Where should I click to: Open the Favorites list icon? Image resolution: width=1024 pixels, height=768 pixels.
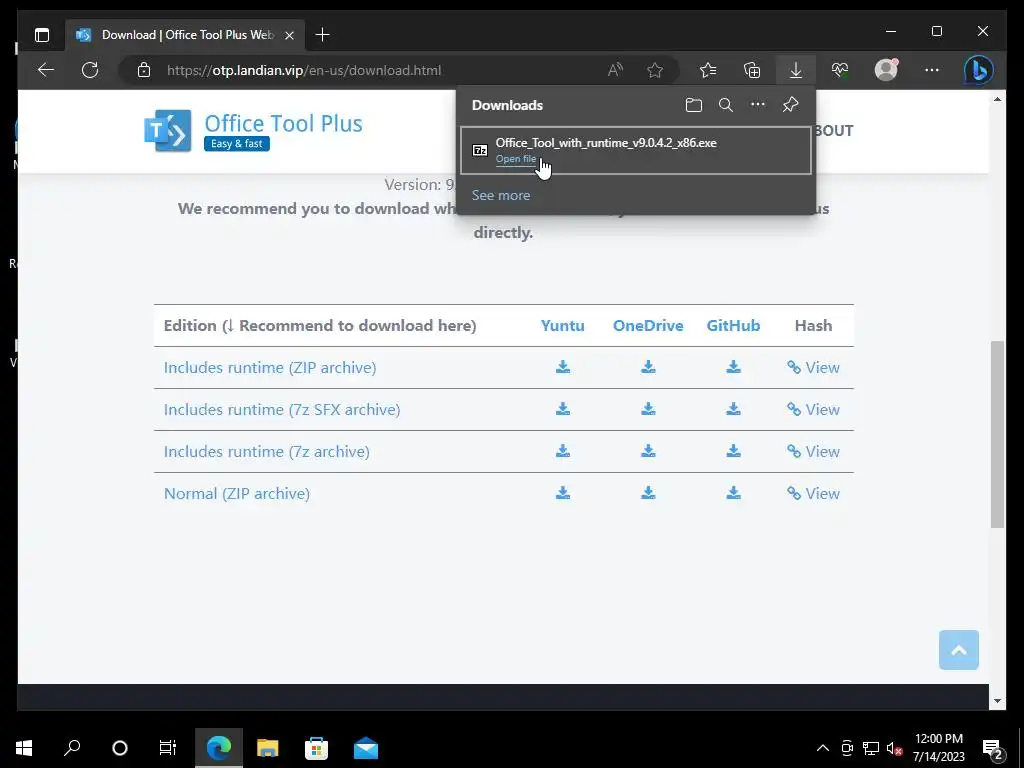click(x=708, y=70)
